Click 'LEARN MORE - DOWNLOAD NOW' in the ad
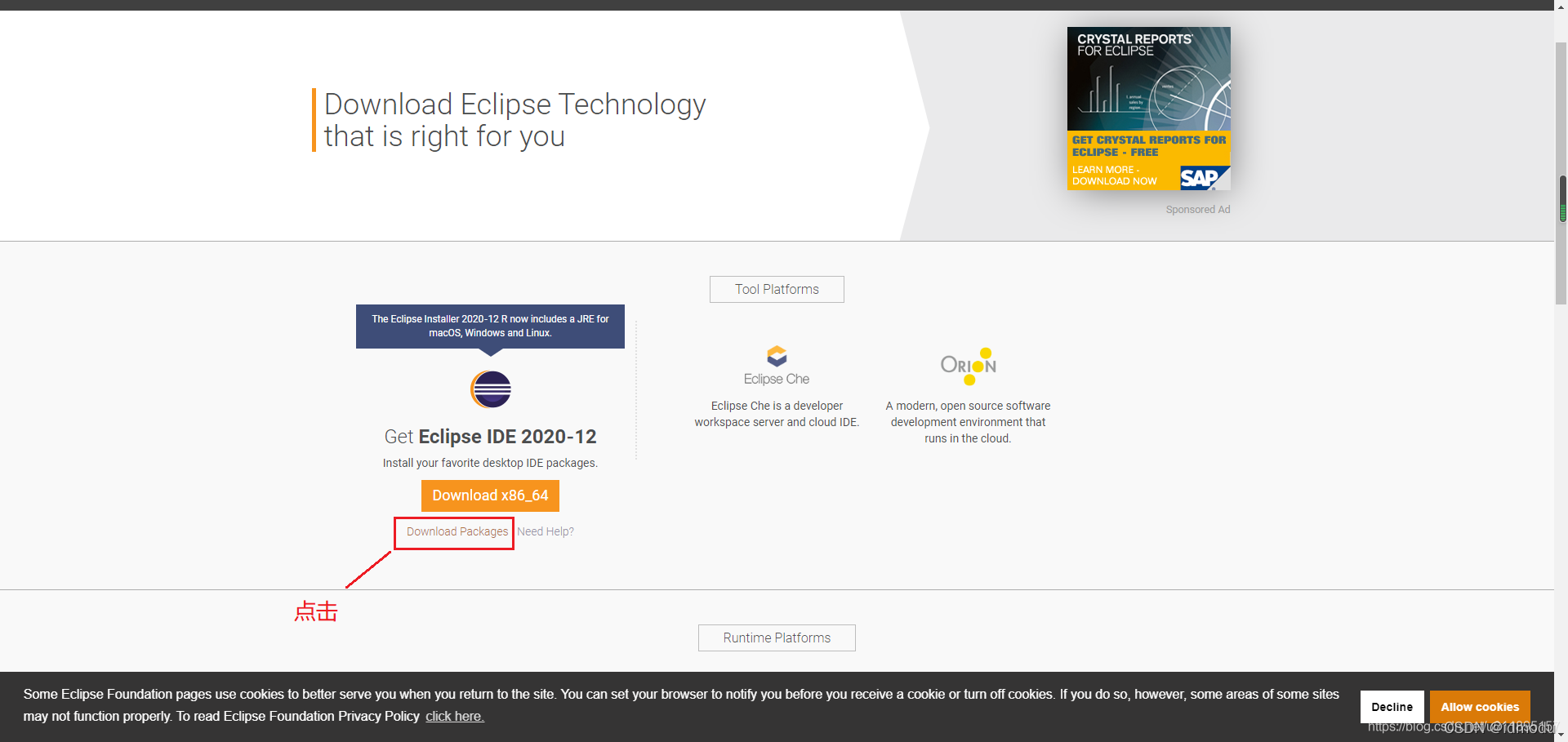Image resolution: width=1568 pixels, height=742 pixels. 1115,176
